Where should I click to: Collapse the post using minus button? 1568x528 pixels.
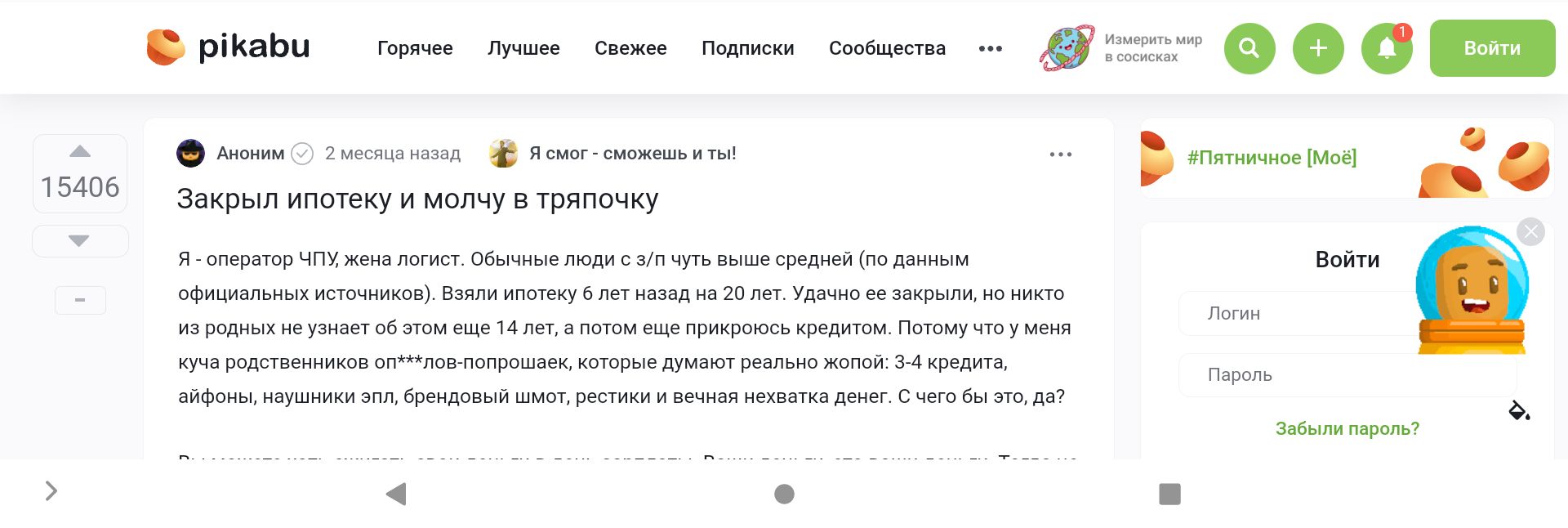pos(80,300)
